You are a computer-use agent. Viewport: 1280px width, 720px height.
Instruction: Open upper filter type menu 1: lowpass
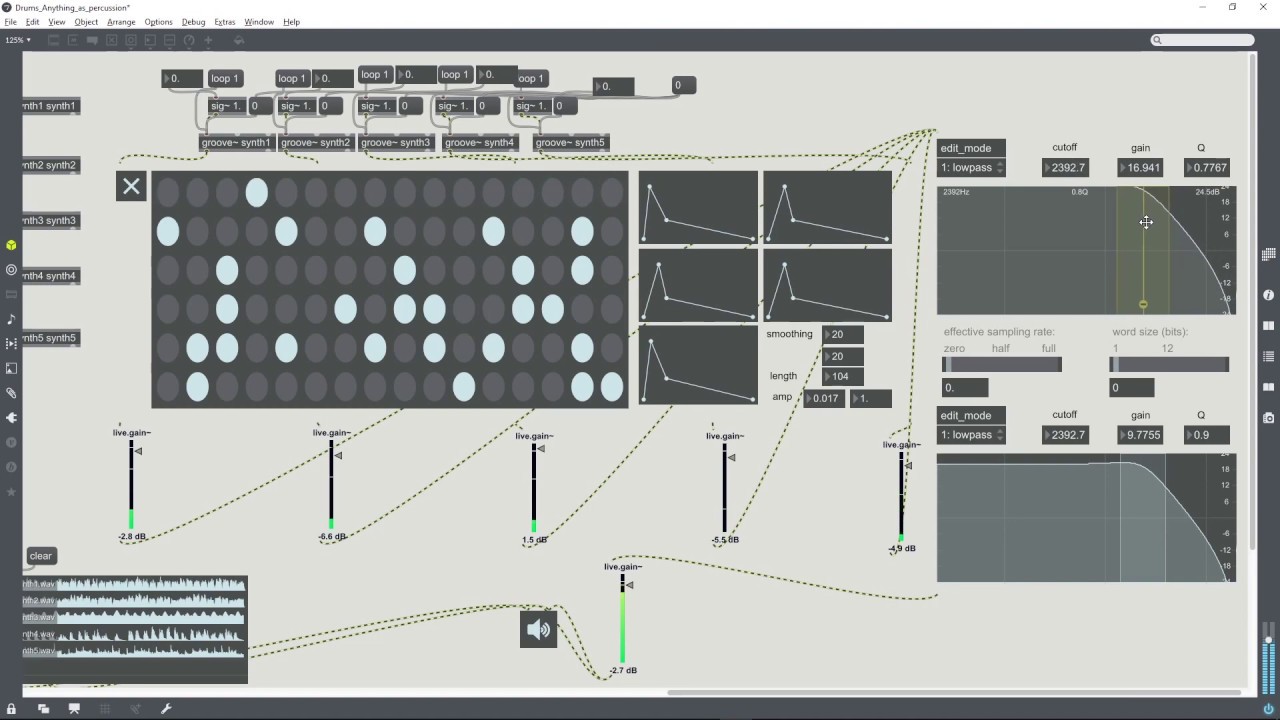[x=971, y=168]
